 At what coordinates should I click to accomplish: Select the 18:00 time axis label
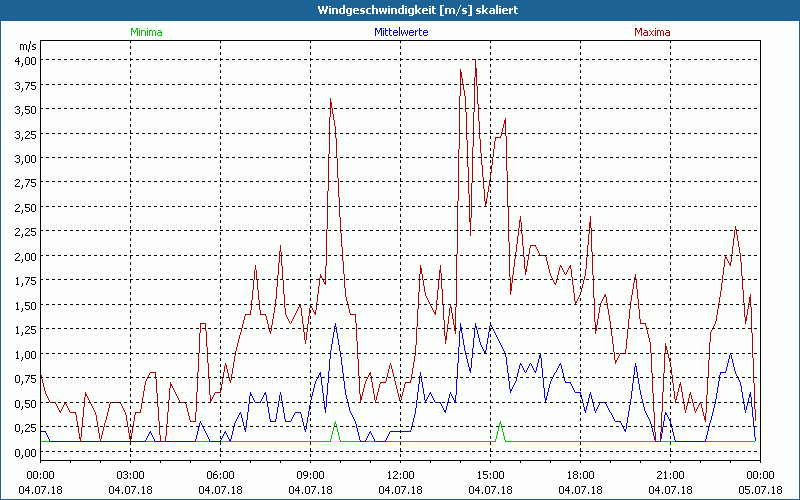click(x=580, y=476)
